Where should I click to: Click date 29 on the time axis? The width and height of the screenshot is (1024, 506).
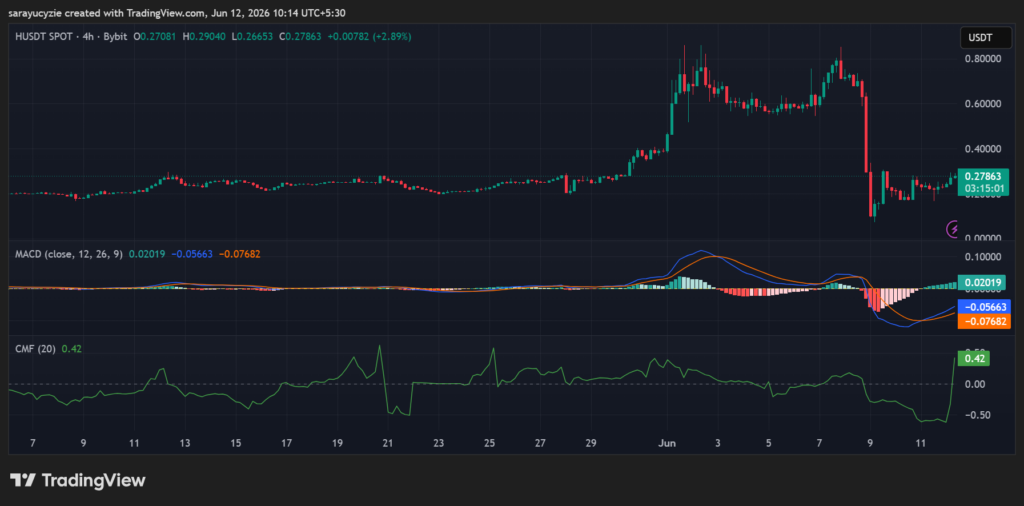pos(590,443)
